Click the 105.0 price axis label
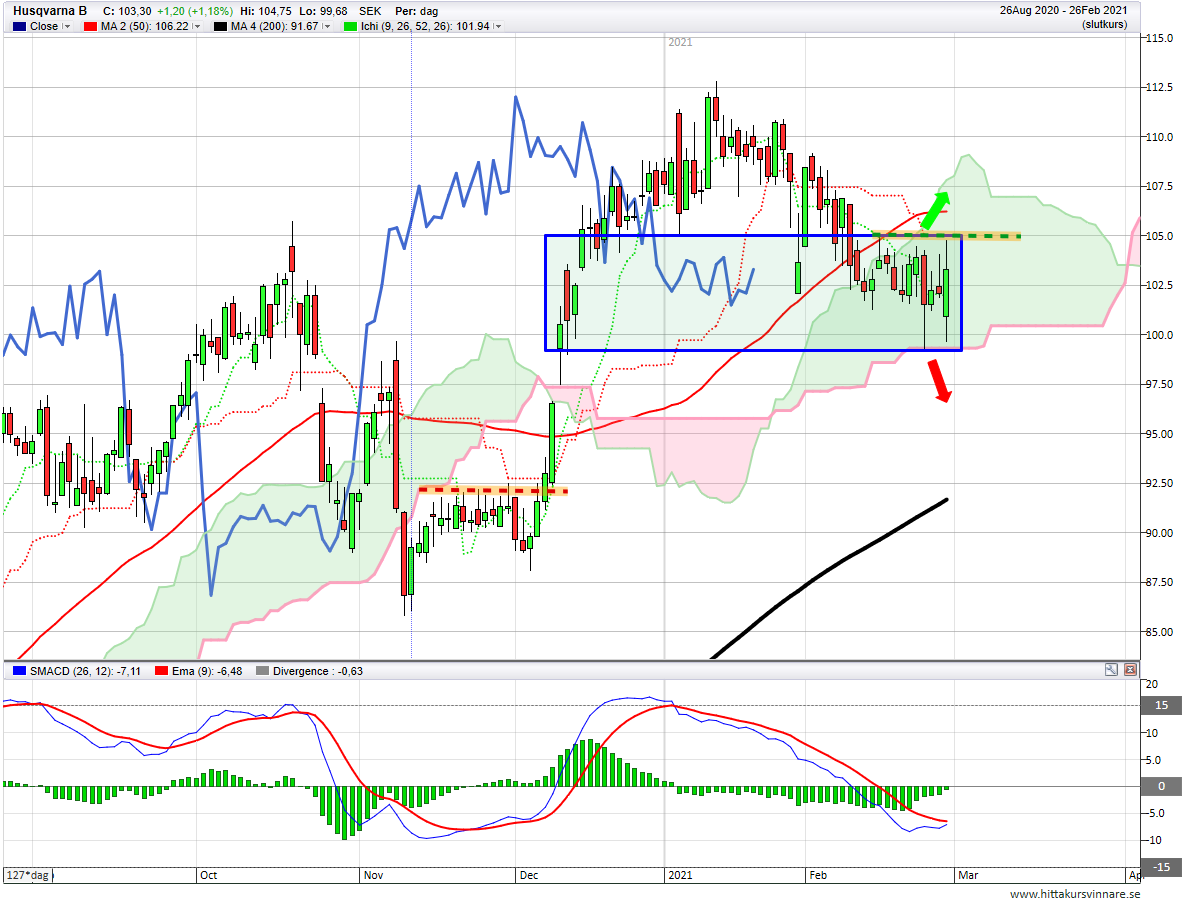Viewport: 1185px width, 899px height. (x=1159, y=236)
